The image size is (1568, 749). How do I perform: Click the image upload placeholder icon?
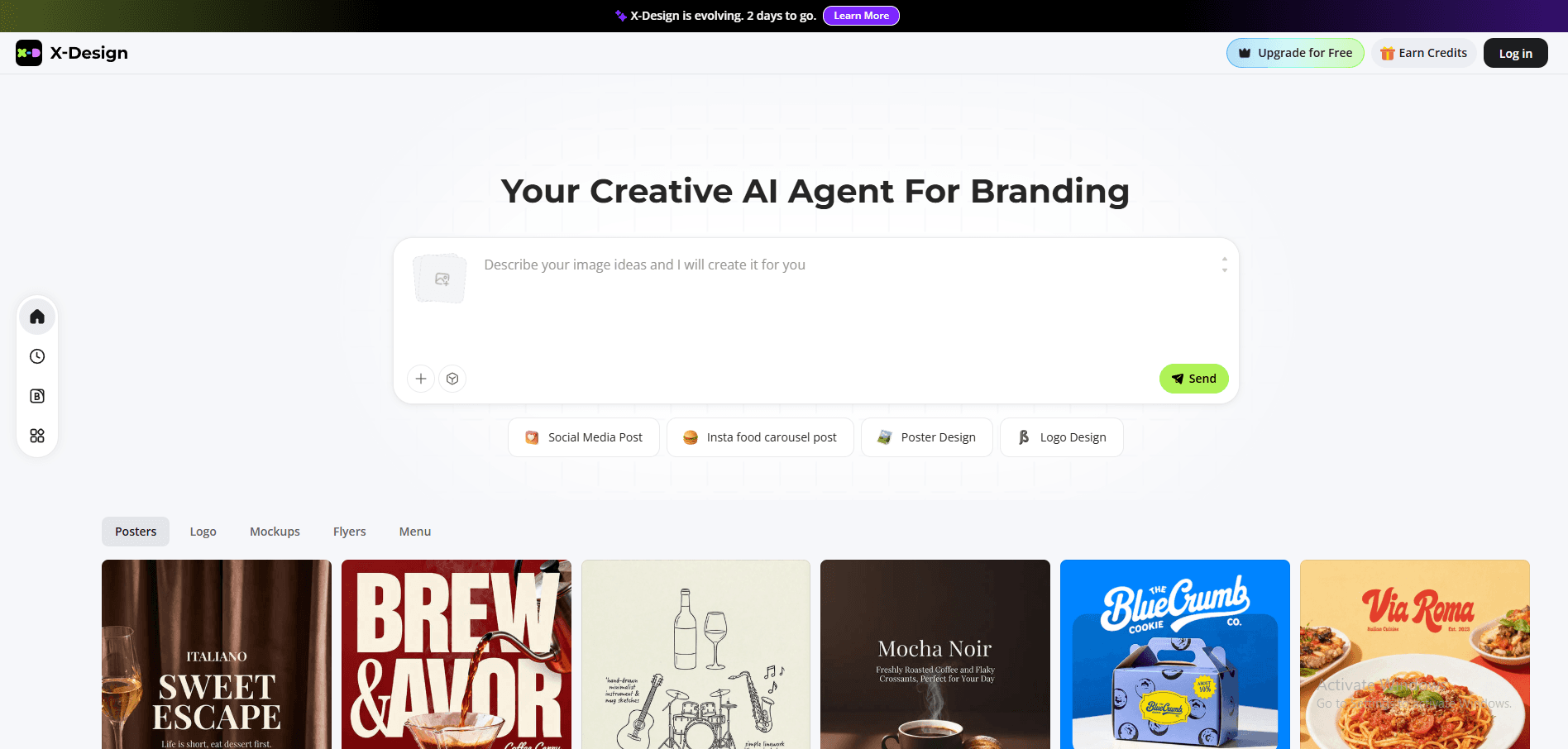[x=440, y=279]
